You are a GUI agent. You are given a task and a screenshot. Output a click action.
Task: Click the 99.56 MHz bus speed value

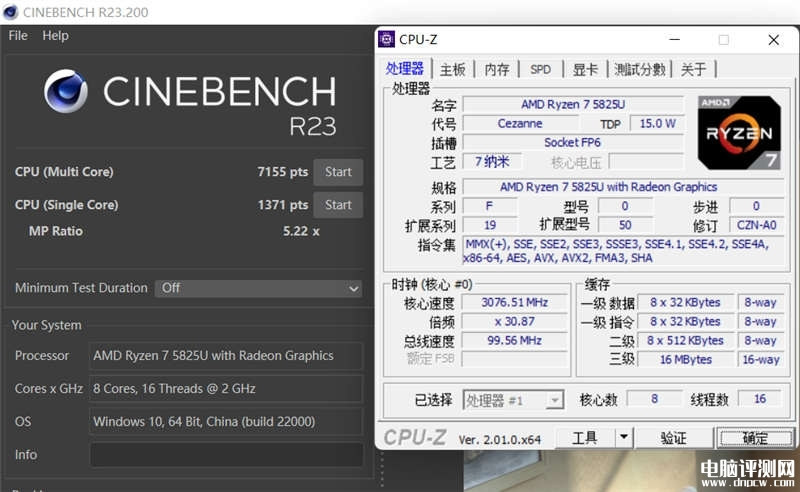[514, 340]
